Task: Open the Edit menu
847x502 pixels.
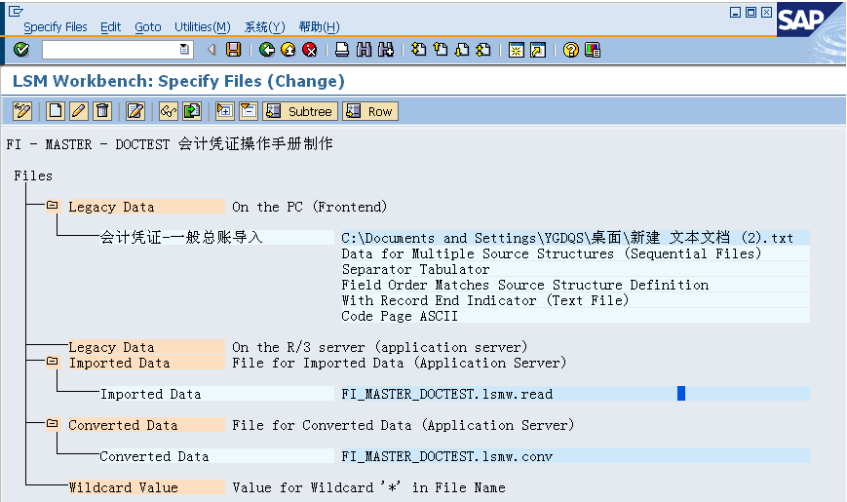Action: [111, 27]
